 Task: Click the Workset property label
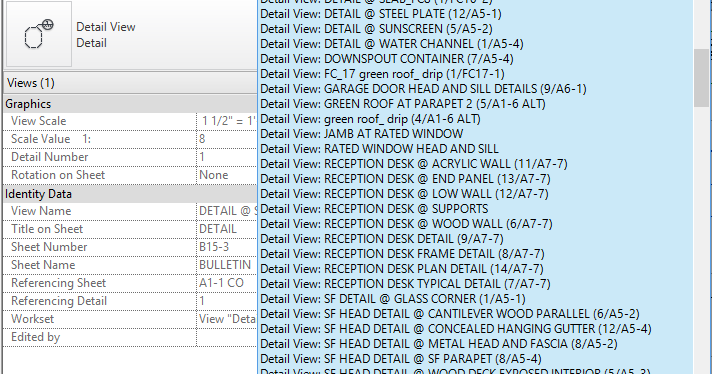pos(32,319)
